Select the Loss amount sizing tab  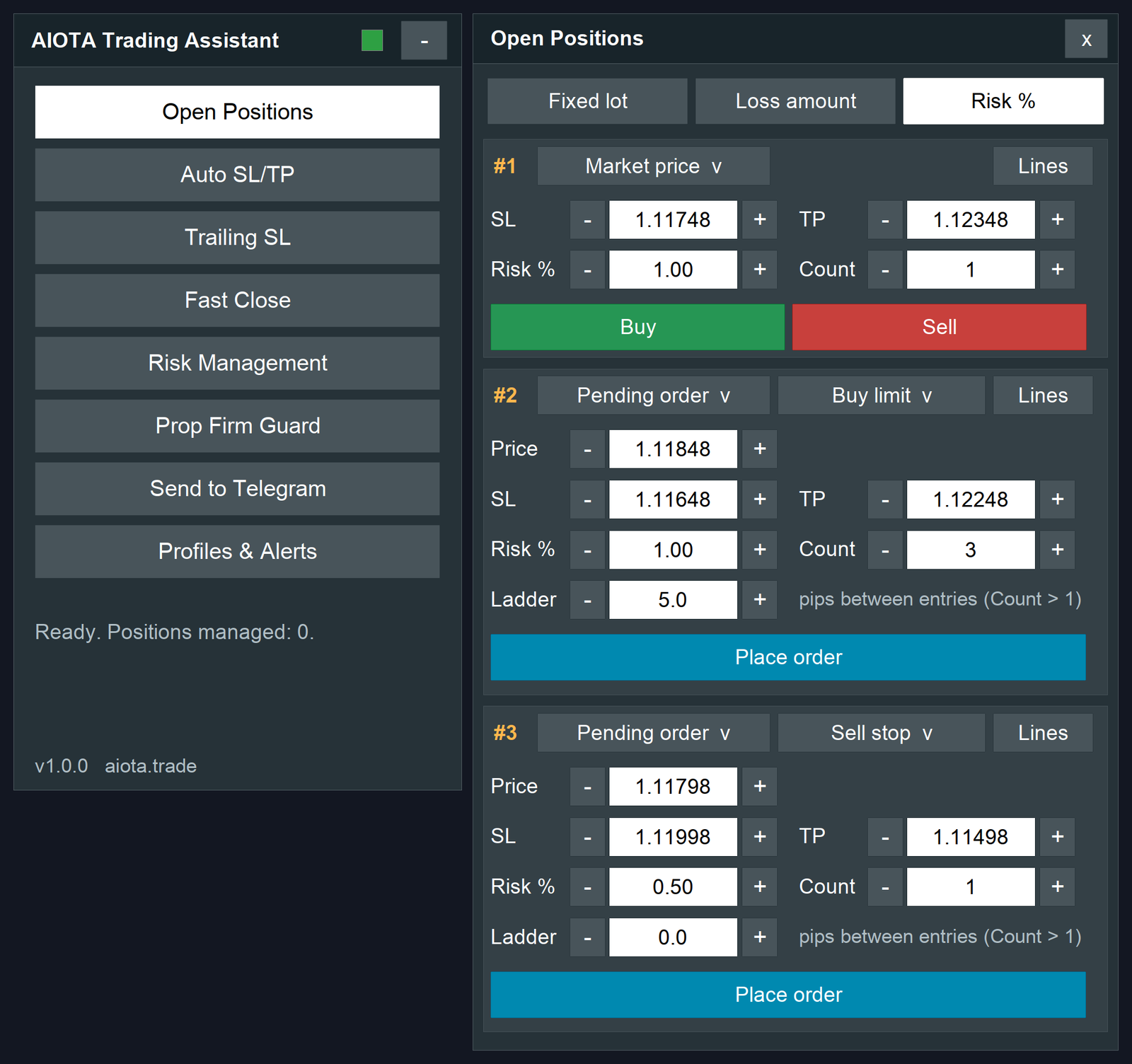(795, 101)
